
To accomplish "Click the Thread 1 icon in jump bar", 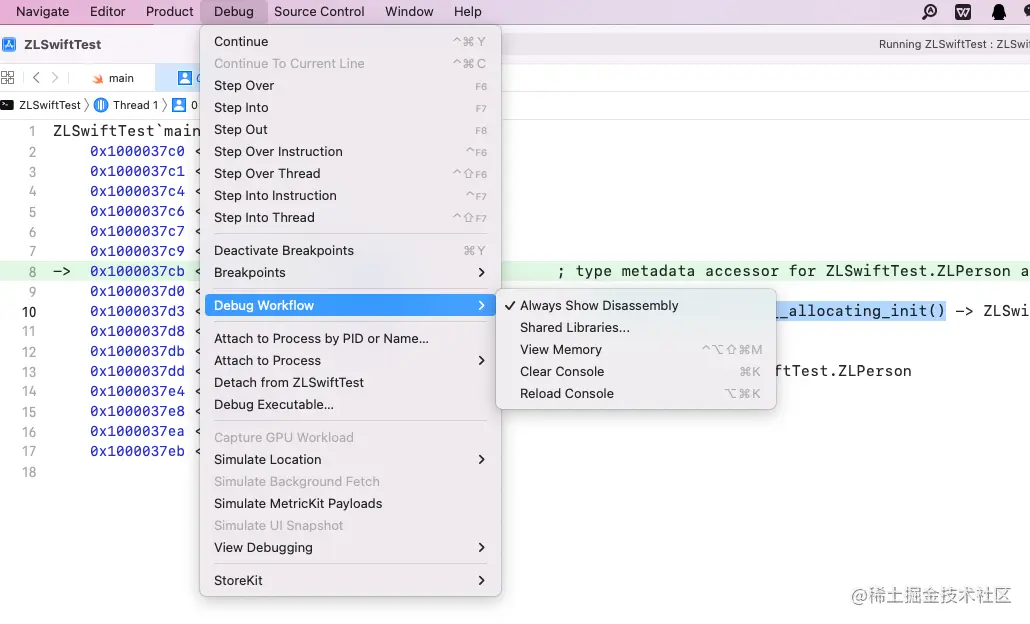I will tap(101, 105).
